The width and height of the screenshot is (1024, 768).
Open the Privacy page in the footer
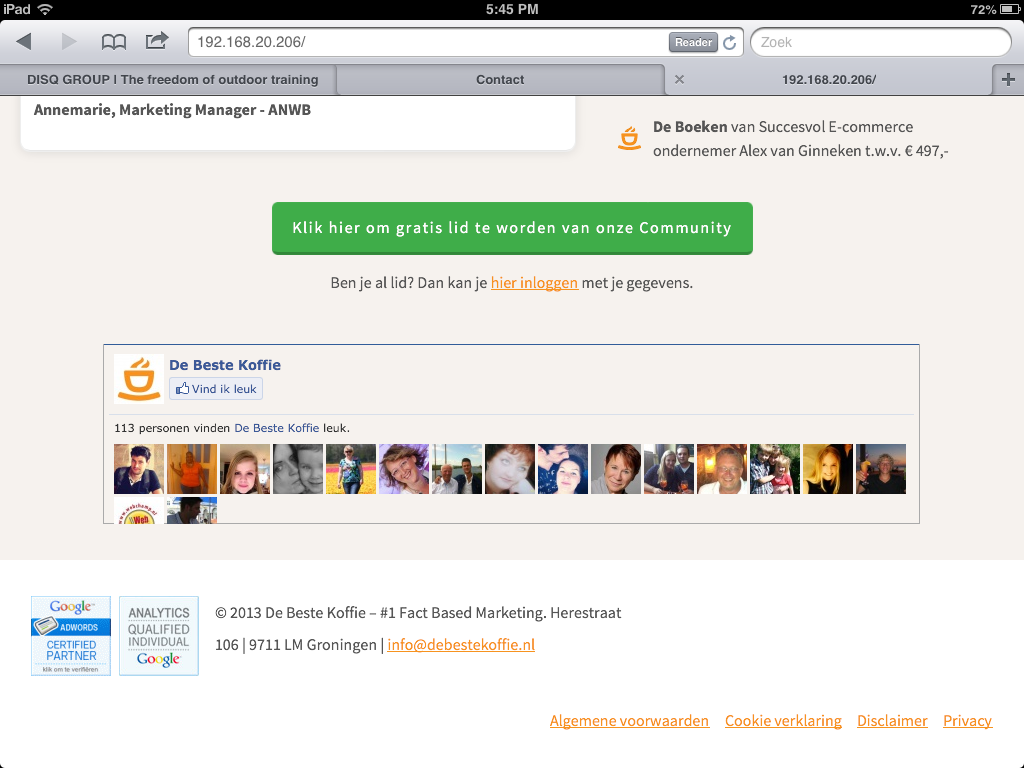click(x=967, y=720)
